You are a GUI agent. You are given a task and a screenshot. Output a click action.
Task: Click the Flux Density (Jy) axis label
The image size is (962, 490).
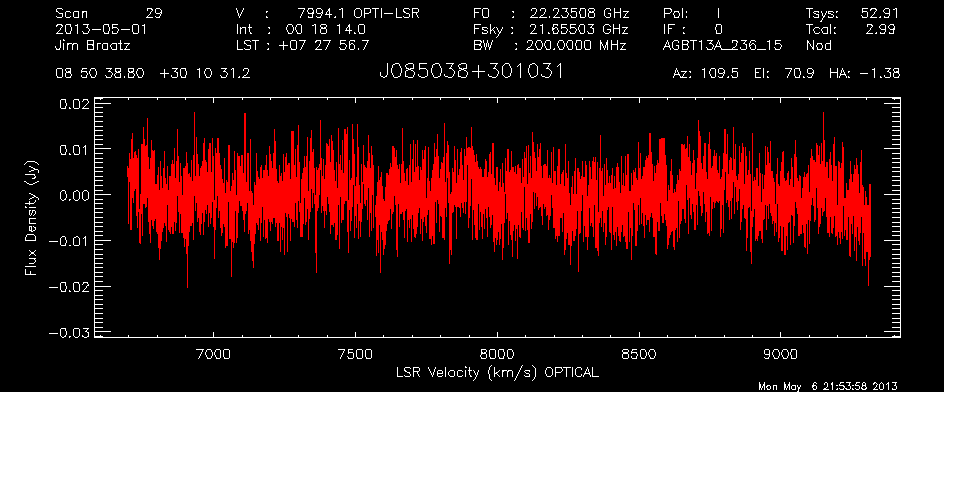click(31, 218)
